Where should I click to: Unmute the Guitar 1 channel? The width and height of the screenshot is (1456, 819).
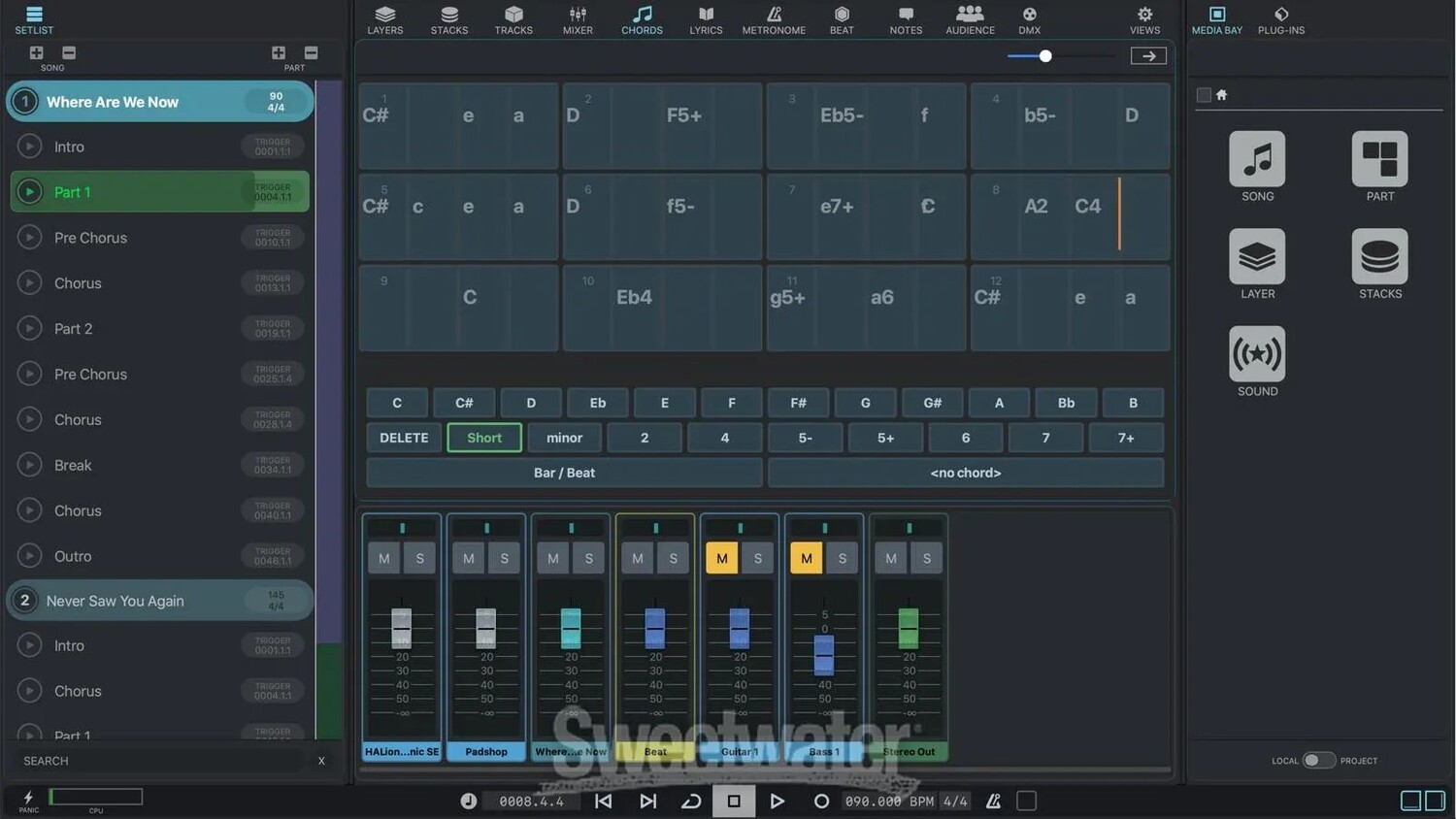(721, 558)
